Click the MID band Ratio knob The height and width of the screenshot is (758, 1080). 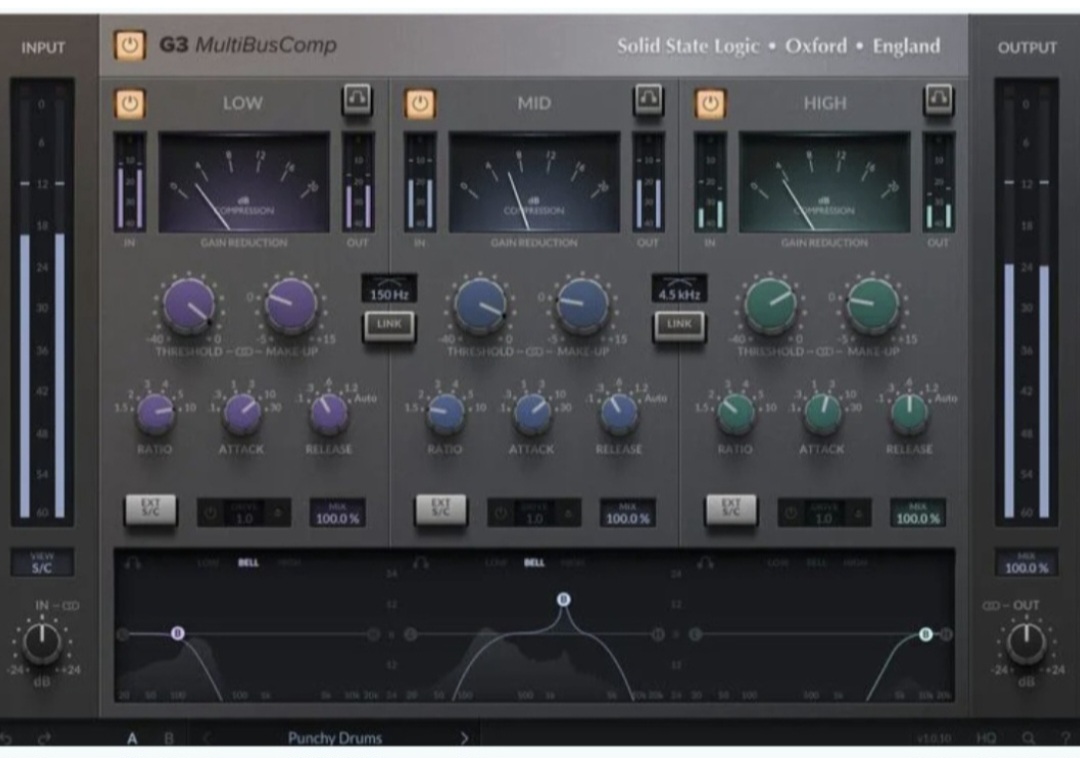[x=446, y=412]
